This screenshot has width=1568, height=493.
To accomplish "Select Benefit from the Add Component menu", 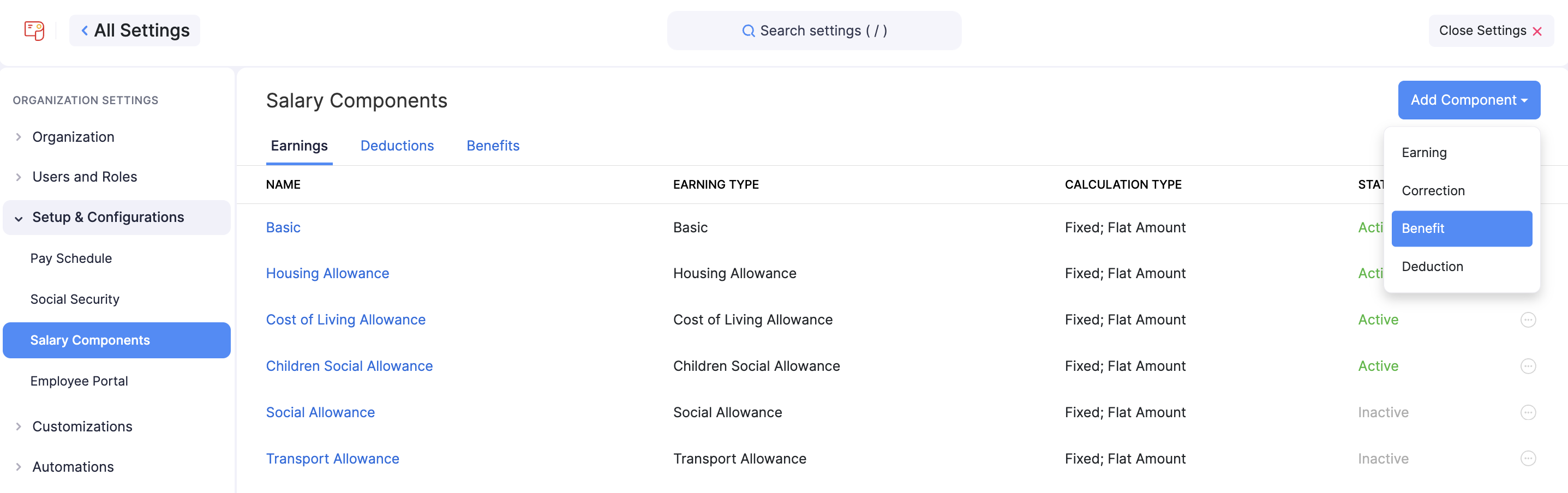I will 1462,229.
